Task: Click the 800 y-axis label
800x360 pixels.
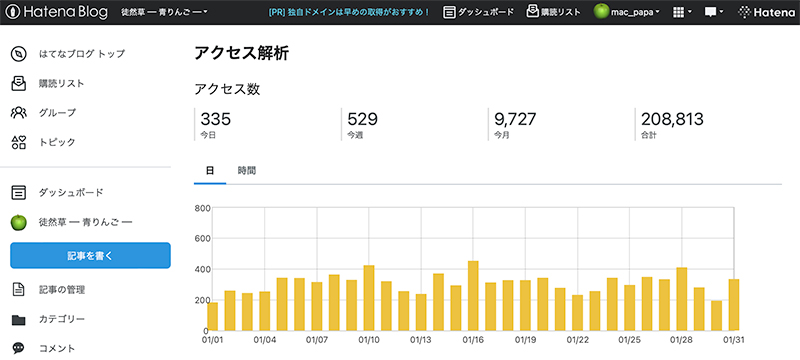Action: 203,208
